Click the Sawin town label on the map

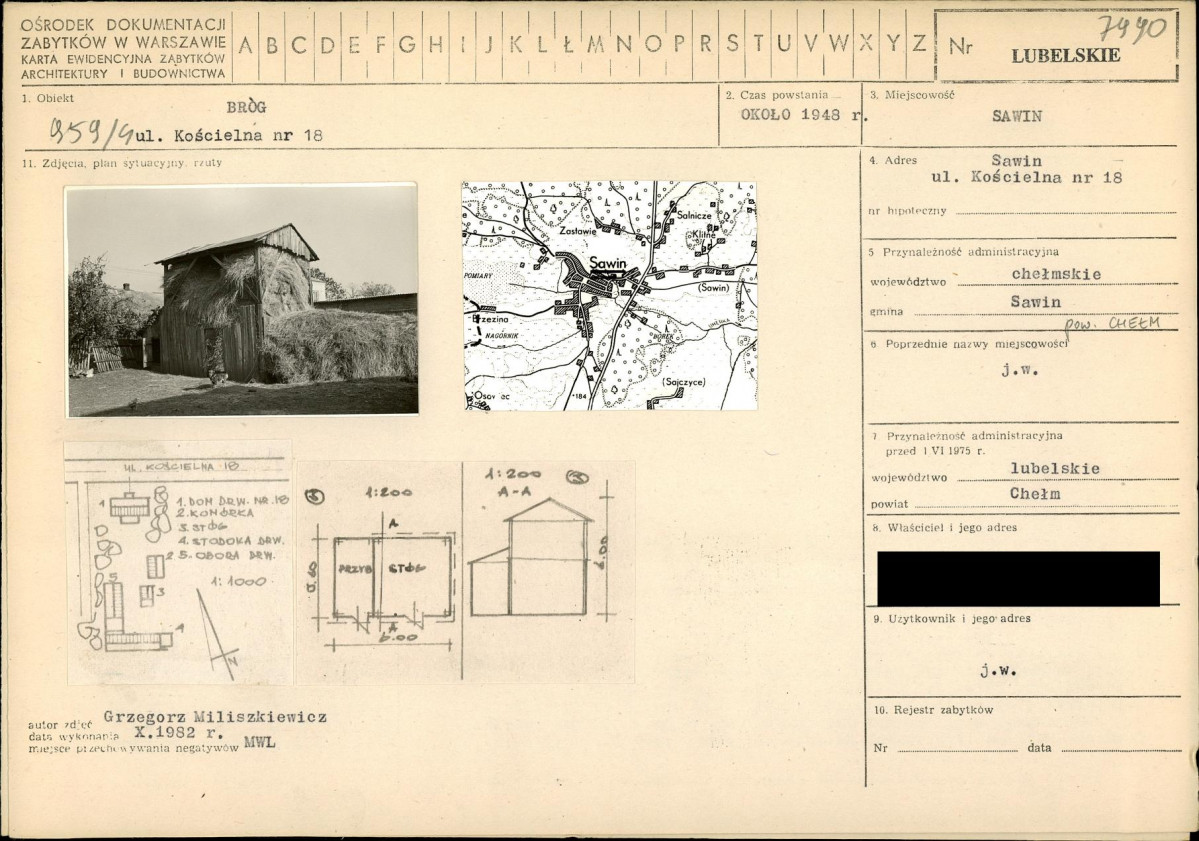click(x=608, y=263)
